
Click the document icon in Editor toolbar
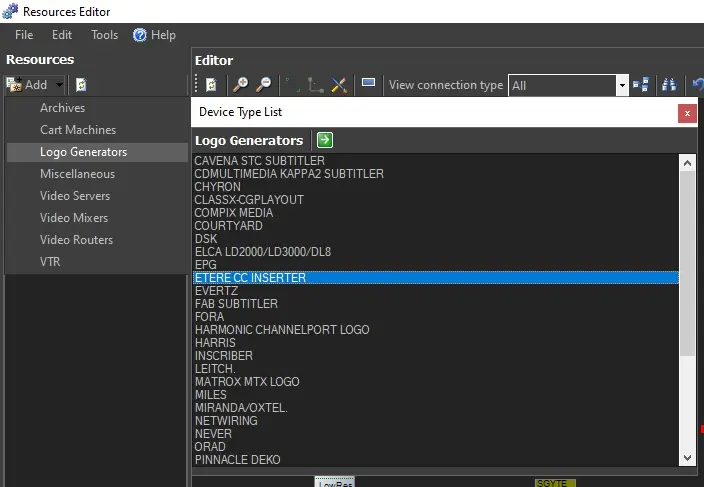211,85
